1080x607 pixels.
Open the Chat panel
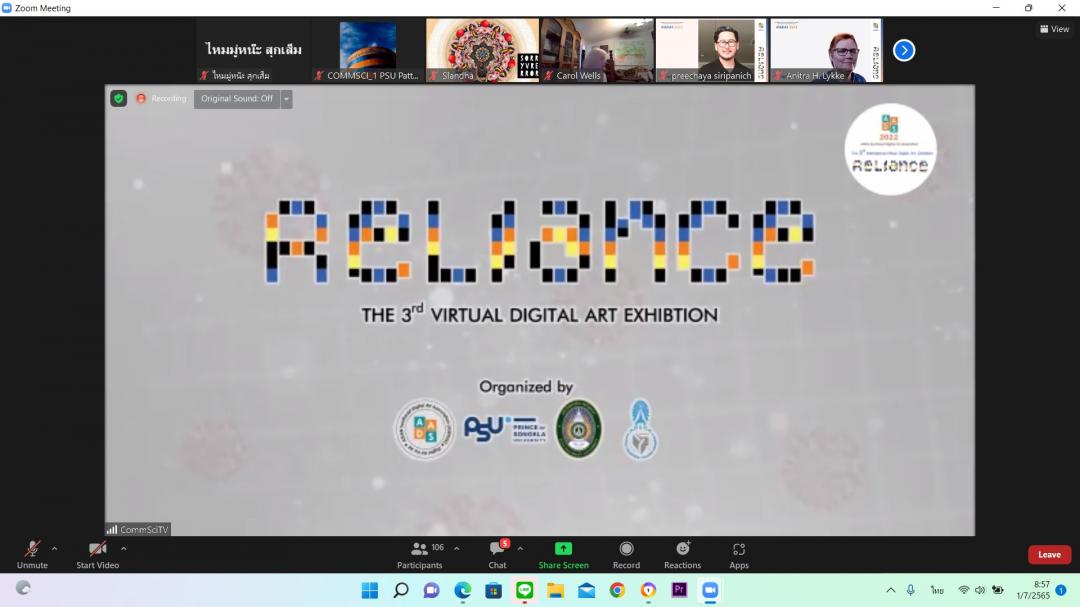click(x=497, y=554)
